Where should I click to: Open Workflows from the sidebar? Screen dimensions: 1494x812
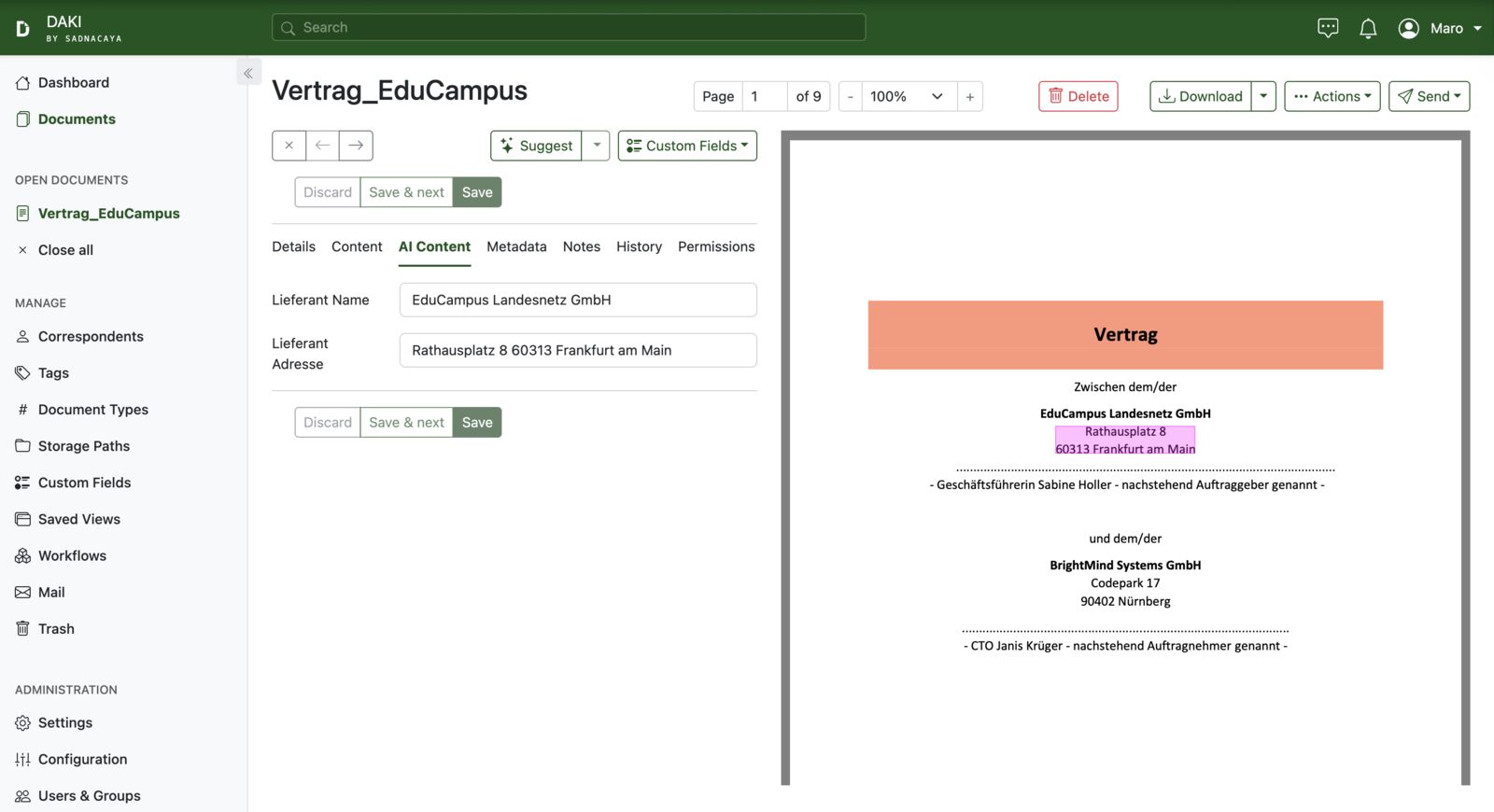72,556
